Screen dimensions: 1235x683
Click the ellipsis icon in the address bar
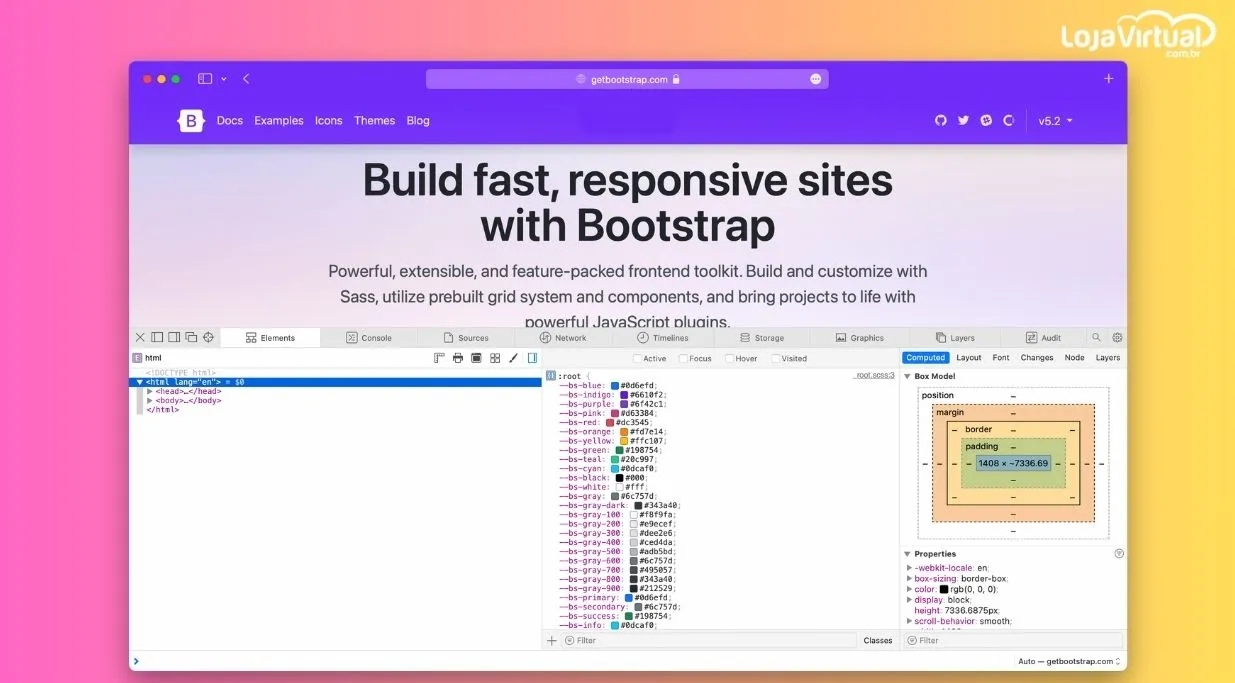(x=816, y=79)
